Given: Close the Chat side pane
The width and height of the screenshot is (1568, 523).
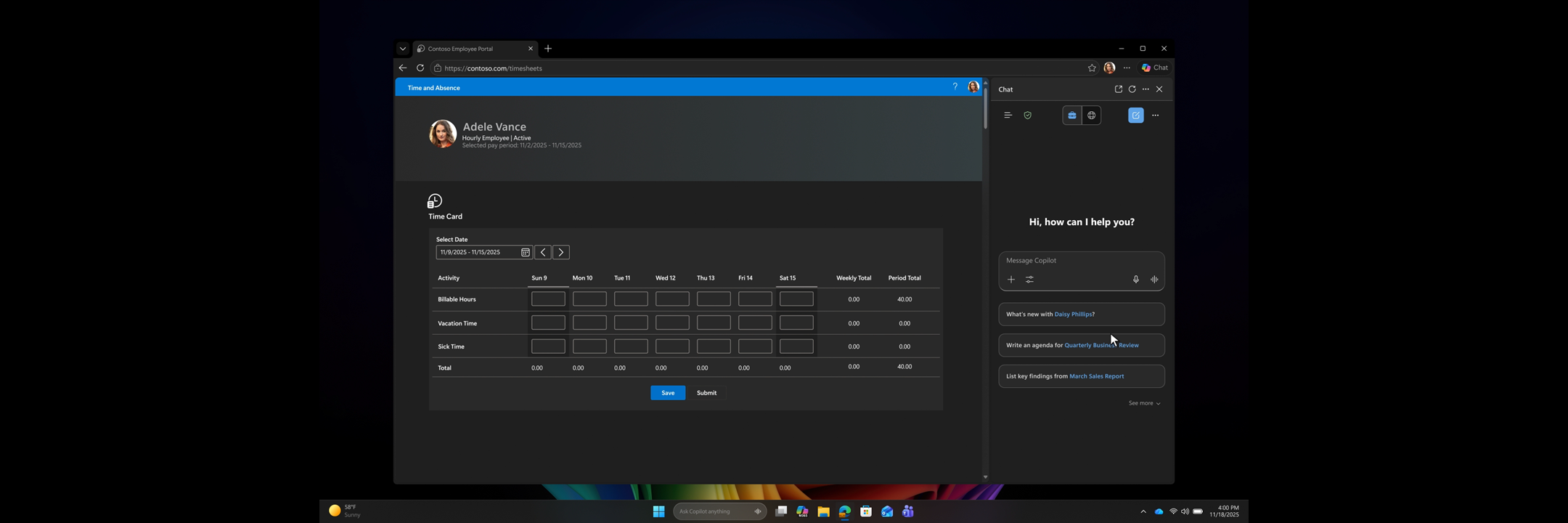Looking at the screenshot, I should click(1159, 89).
